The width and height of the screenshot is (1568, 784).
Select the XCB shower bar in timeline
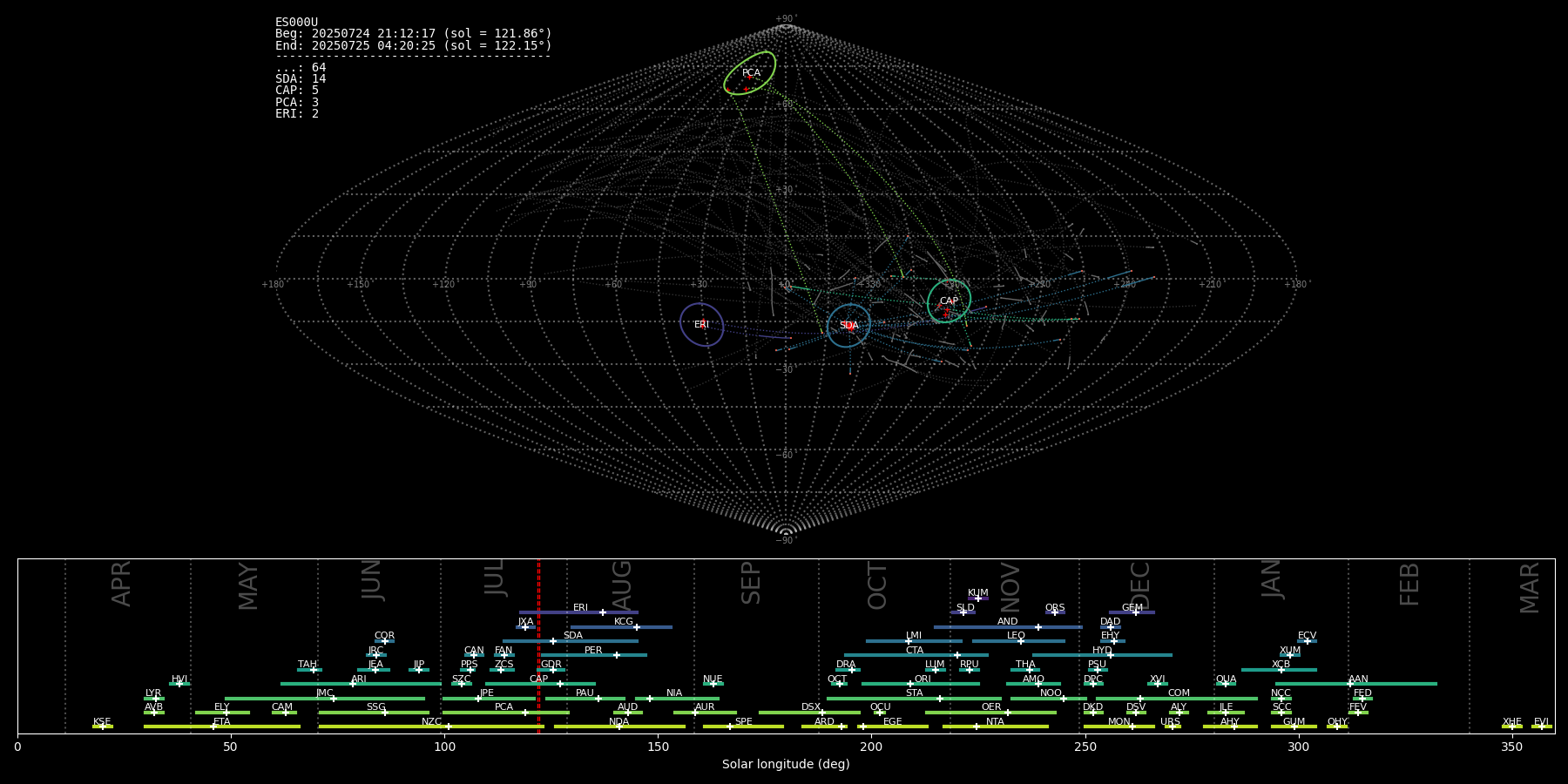[1279, 670]
